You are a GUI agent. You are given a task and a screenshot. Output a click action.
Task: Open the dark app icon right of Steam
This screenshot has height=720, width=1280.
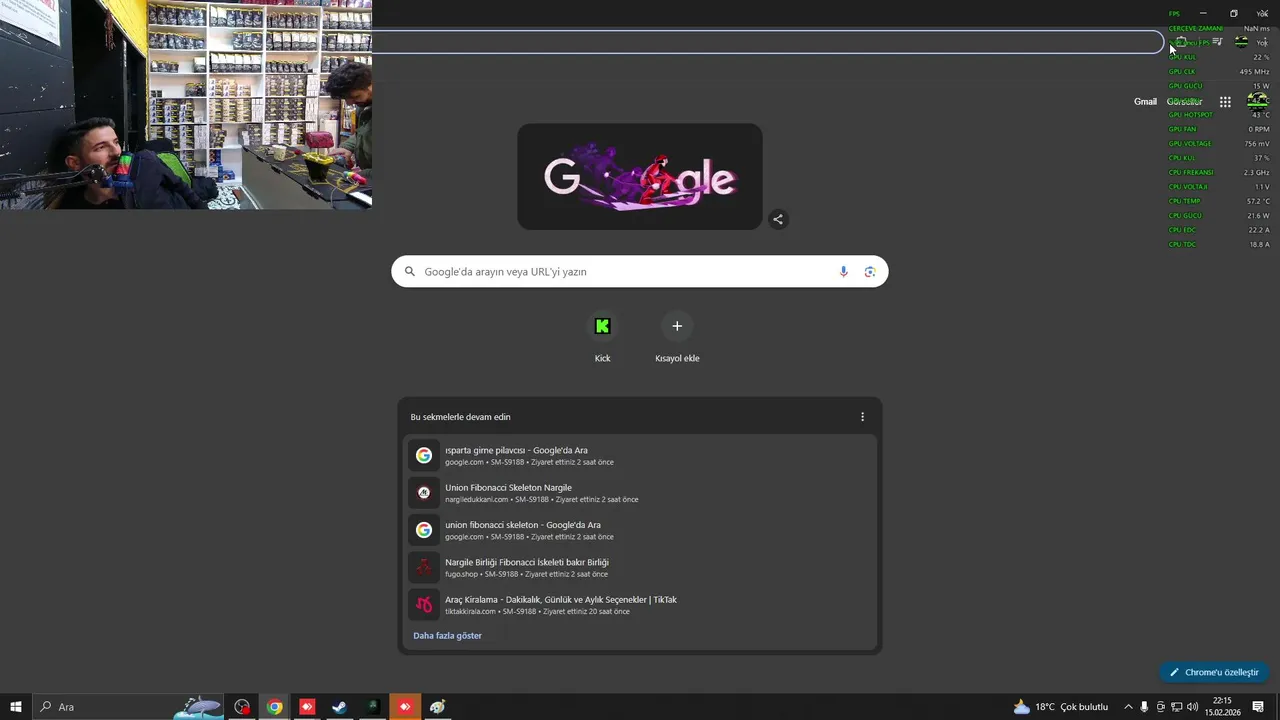tap(372, 707)
